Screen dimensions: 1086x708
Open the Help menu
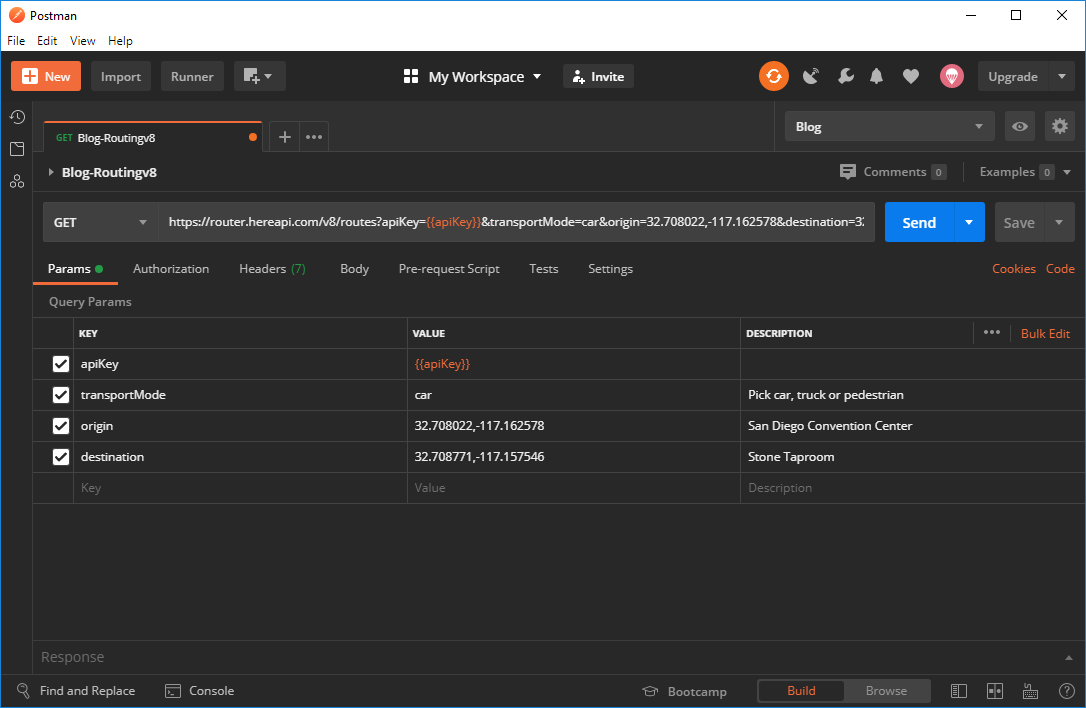(x=120, y=41)
